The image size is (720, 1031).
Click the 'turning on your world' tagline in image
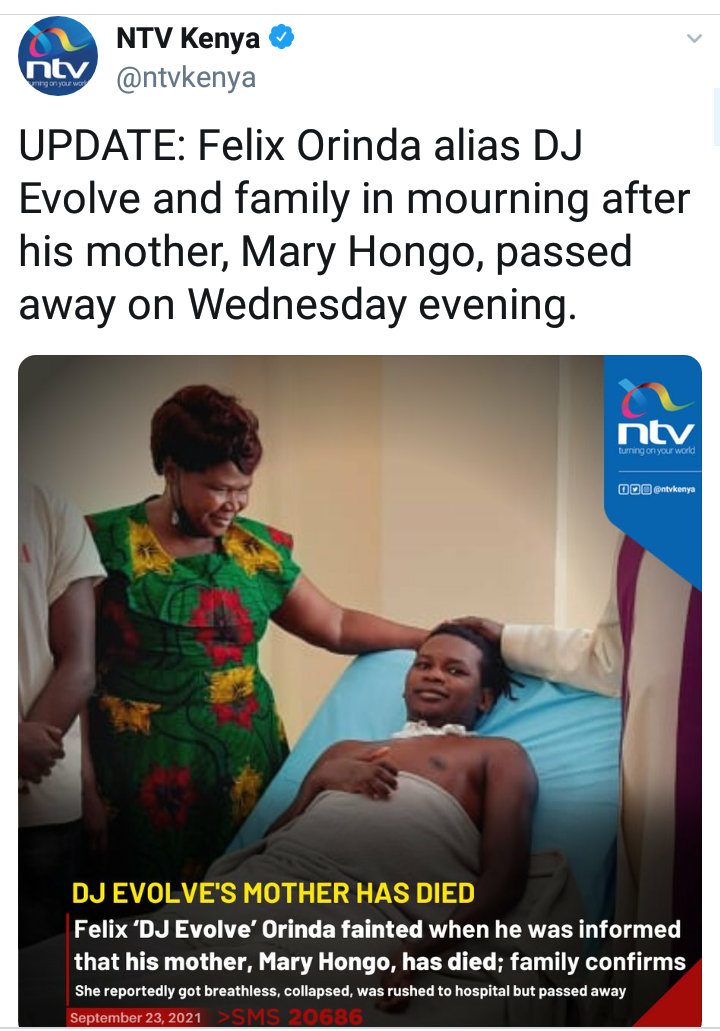656,450
